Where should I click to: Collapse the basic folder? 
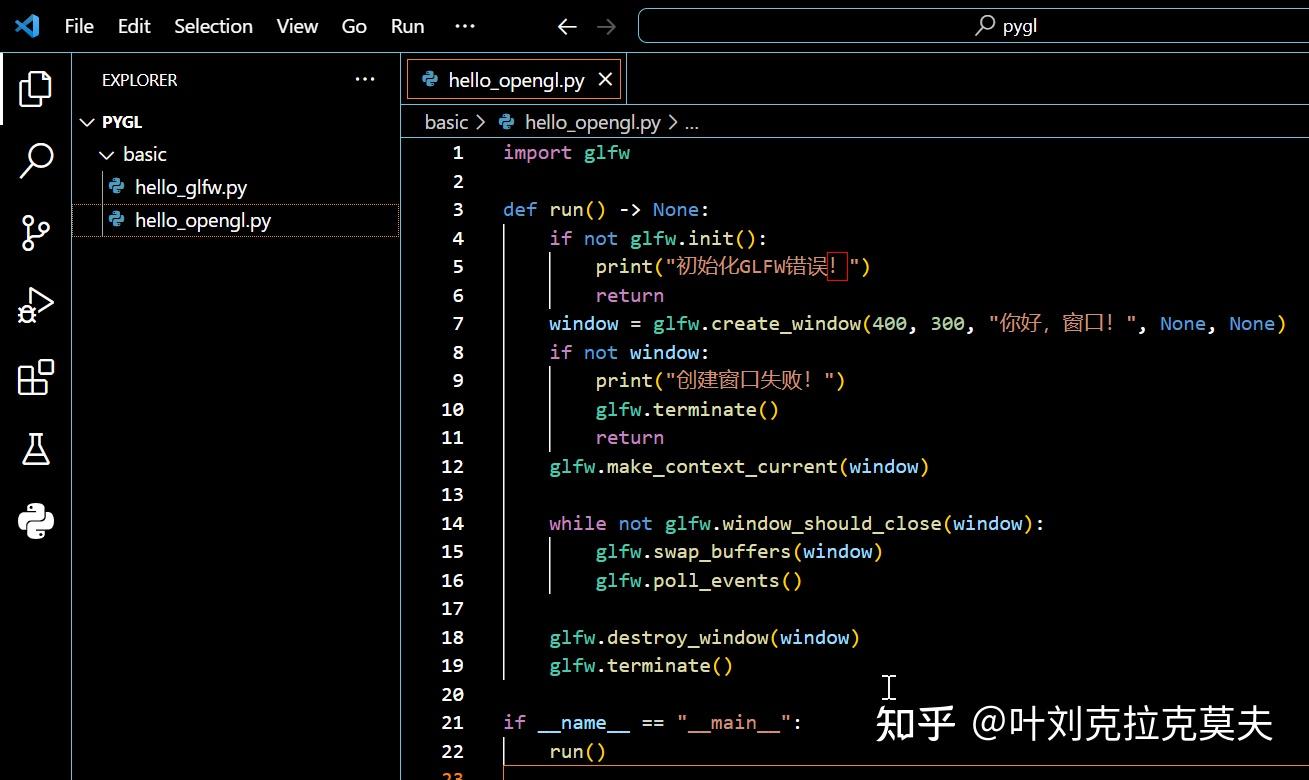click(107, 154)
